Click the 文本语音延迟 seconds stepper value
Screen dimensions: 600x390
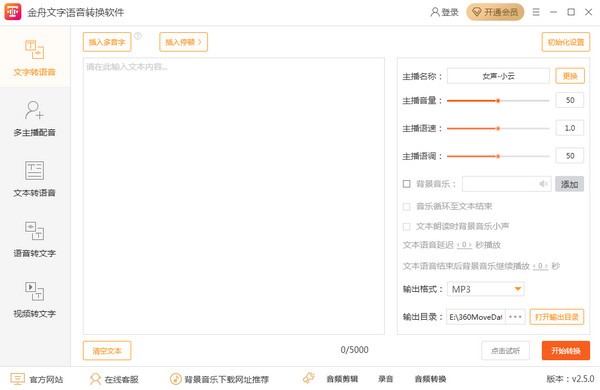coord(464,245)
